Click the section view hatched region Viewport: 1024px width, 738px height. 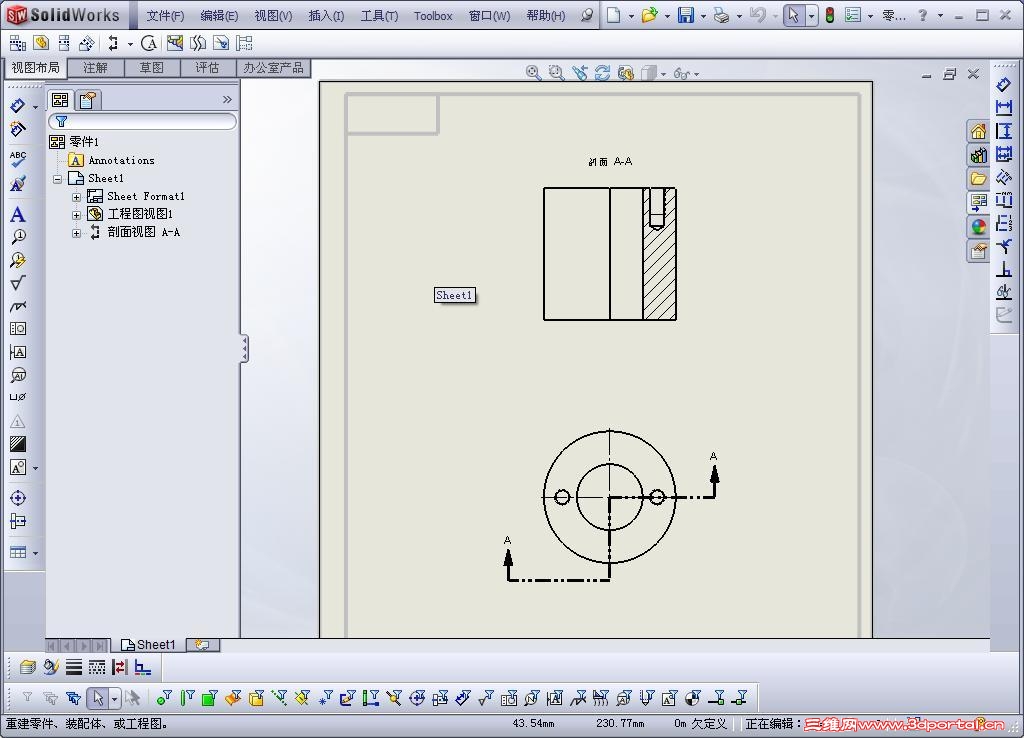[659, 274]
